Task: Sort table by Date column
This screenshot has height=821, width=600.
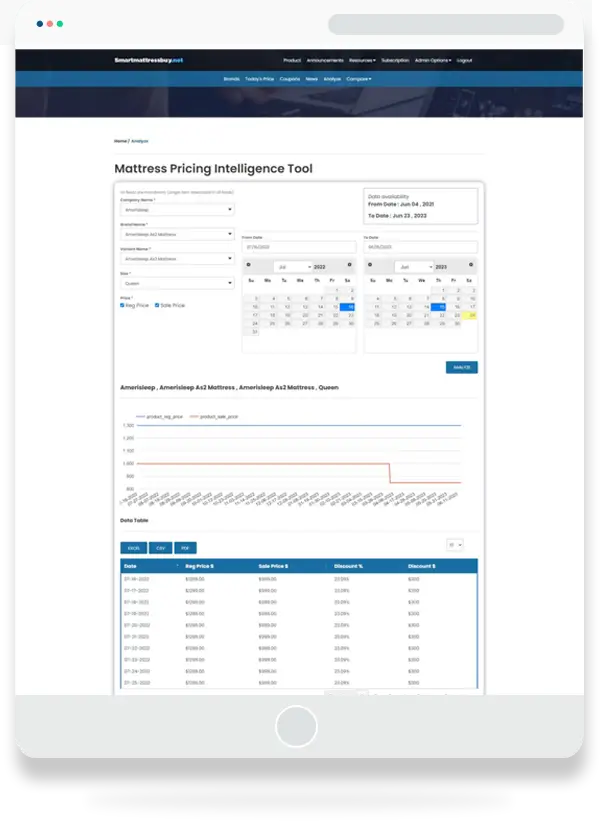Action: point(151,566)
